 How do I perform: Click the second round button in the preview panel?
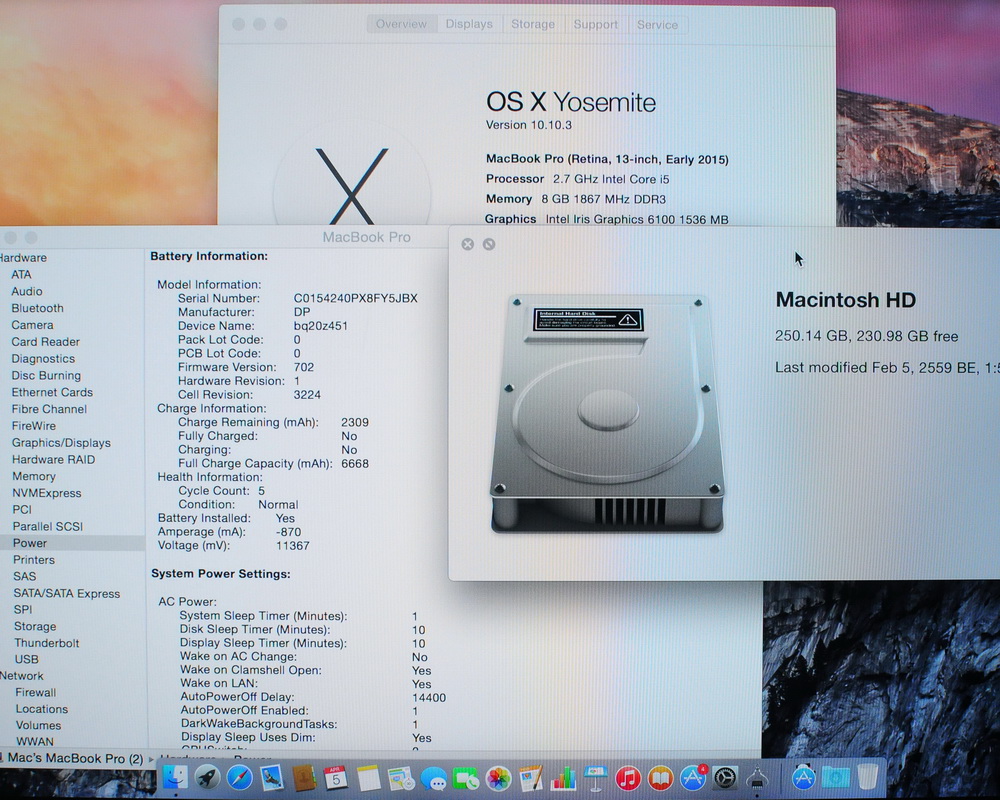[489, 244]
